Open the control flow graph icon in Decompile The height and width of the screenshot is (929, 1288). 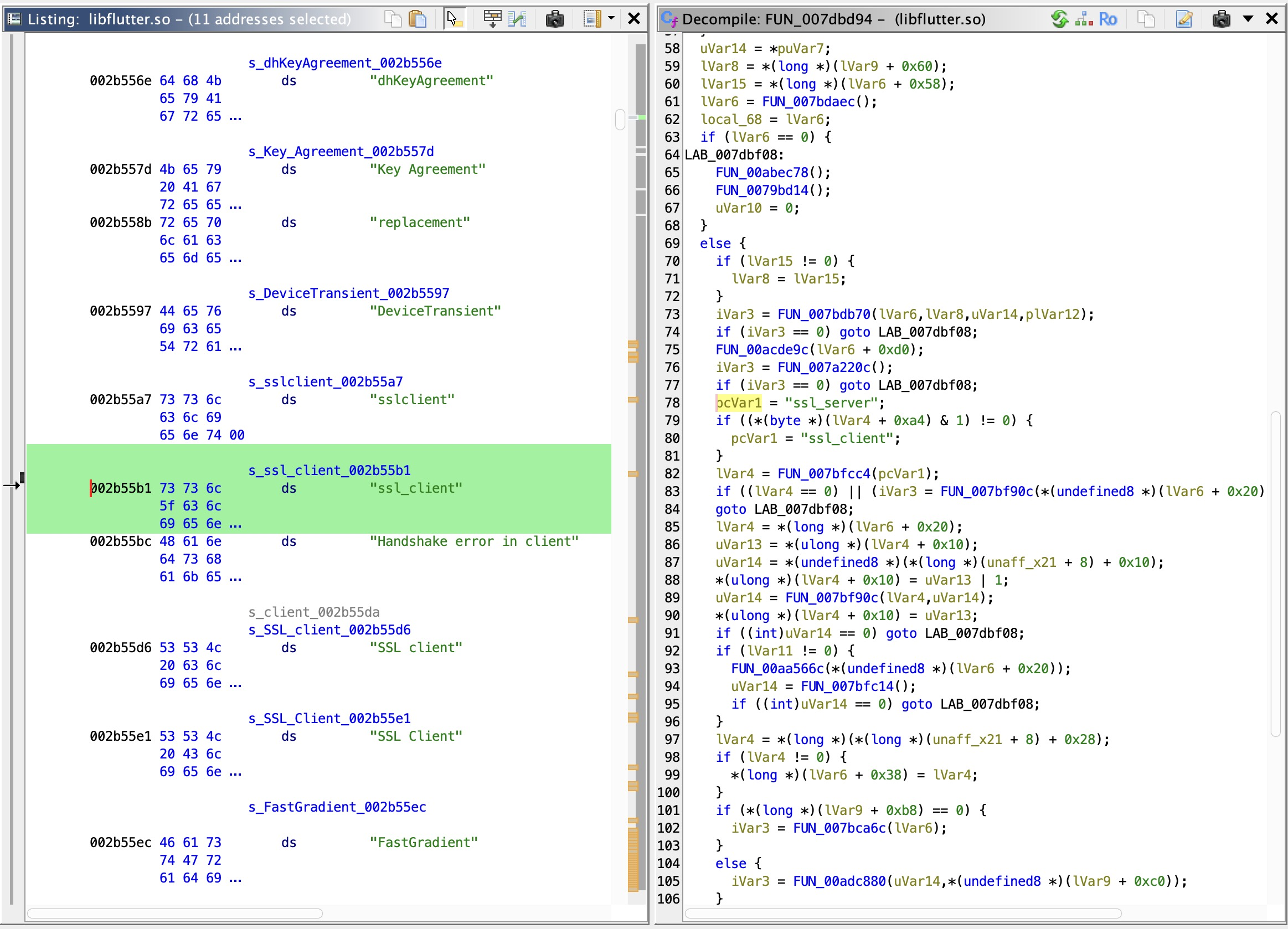(x=1084, y=19)
